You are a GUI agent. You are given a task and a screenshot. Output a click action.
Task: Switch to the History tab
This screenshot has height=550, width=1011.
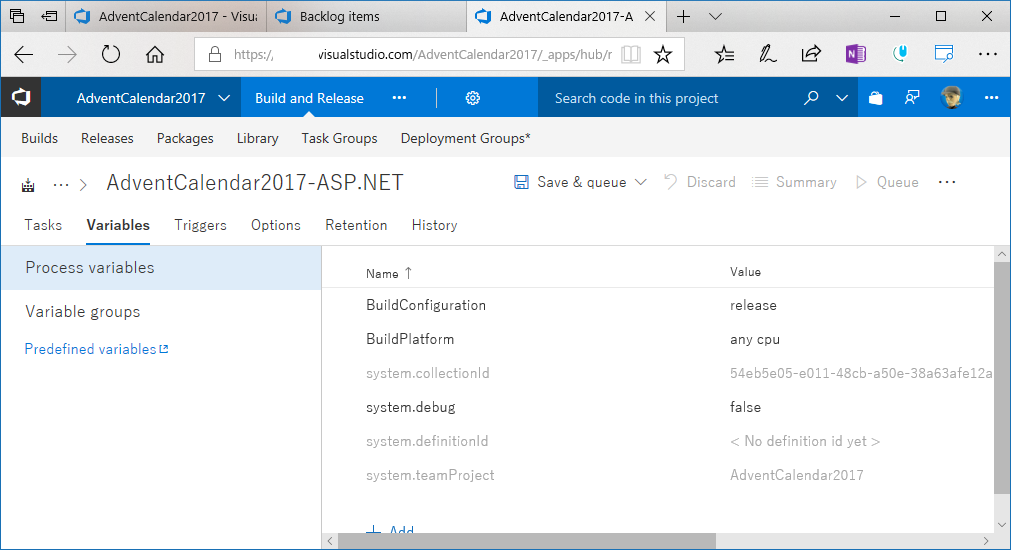tap(435, 225)
